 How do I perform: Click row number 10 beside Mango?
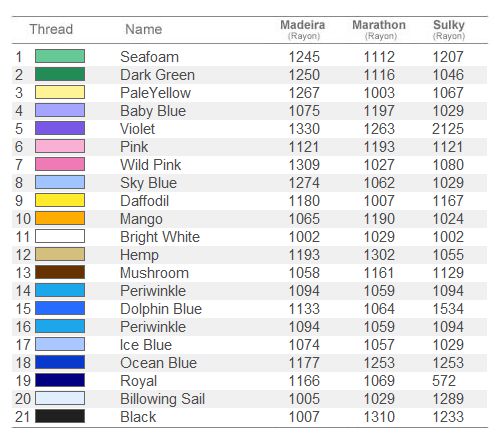pyautogui.click(x=23, y=219)
